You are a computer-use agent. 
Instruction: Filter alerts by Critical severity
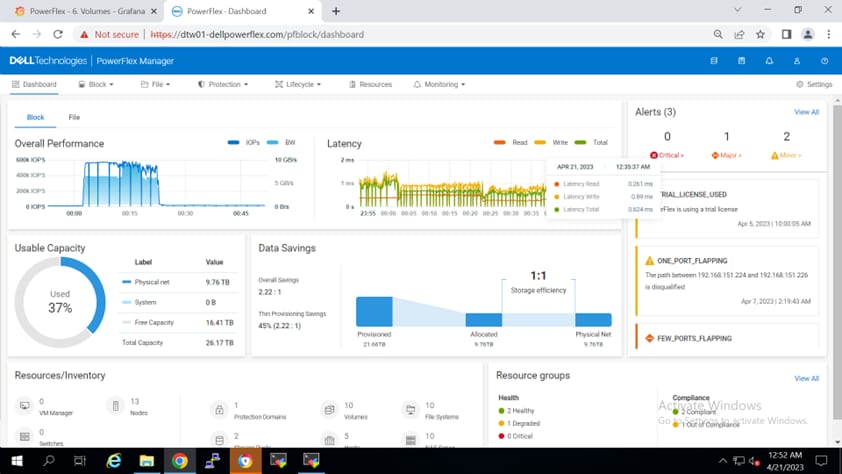667,155
